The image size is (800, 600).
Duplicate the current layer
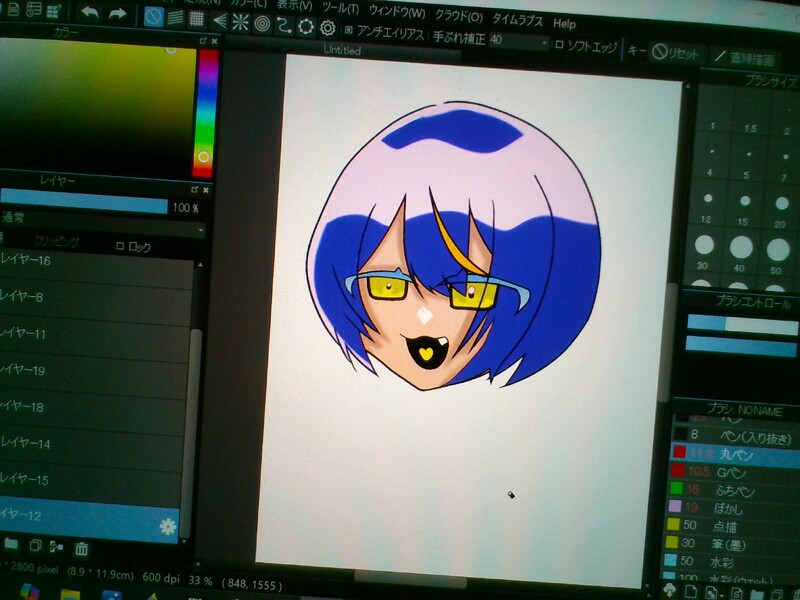pyautogui.click(x=35, y=545)
